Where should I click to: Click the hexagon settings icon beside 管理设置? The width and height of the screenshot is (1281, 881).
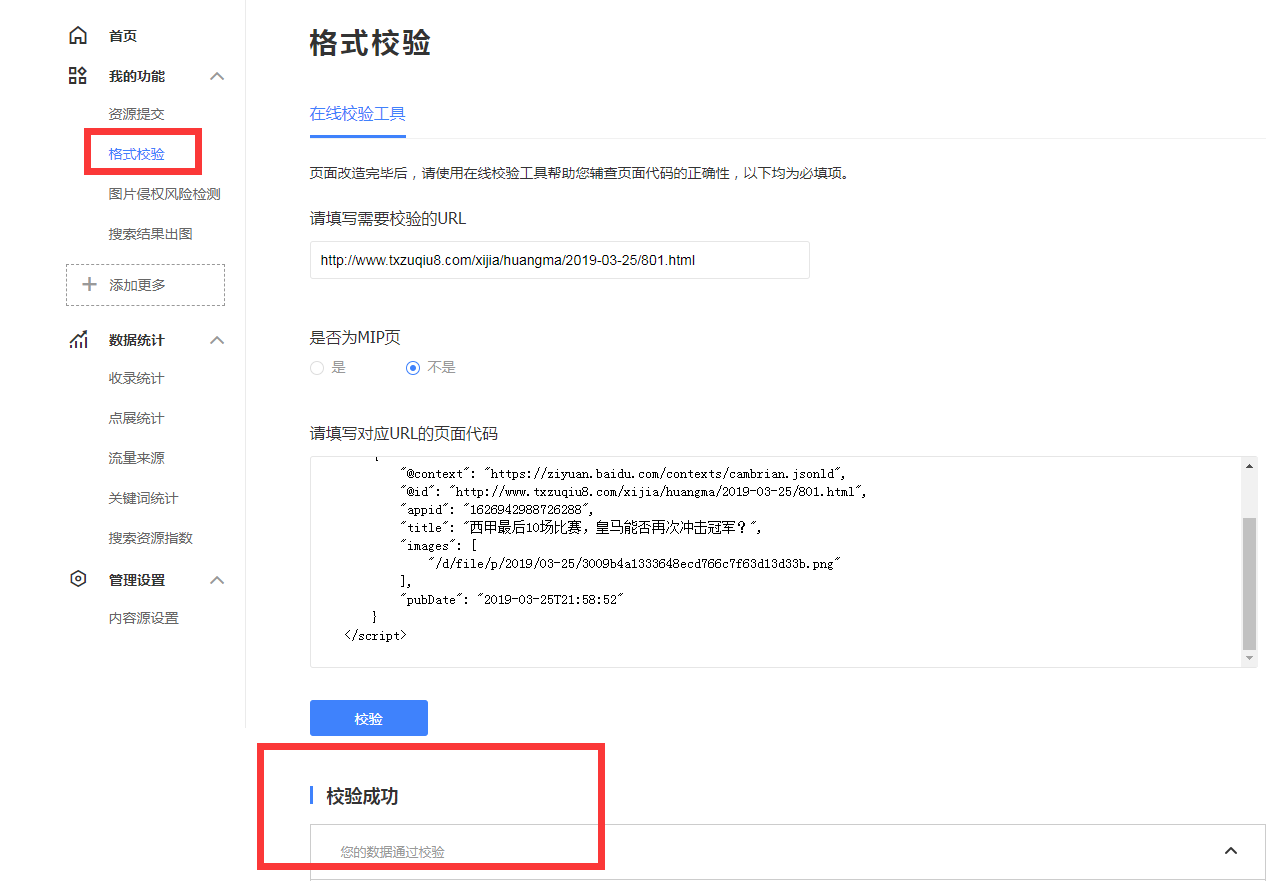click(x=77, y=579)
